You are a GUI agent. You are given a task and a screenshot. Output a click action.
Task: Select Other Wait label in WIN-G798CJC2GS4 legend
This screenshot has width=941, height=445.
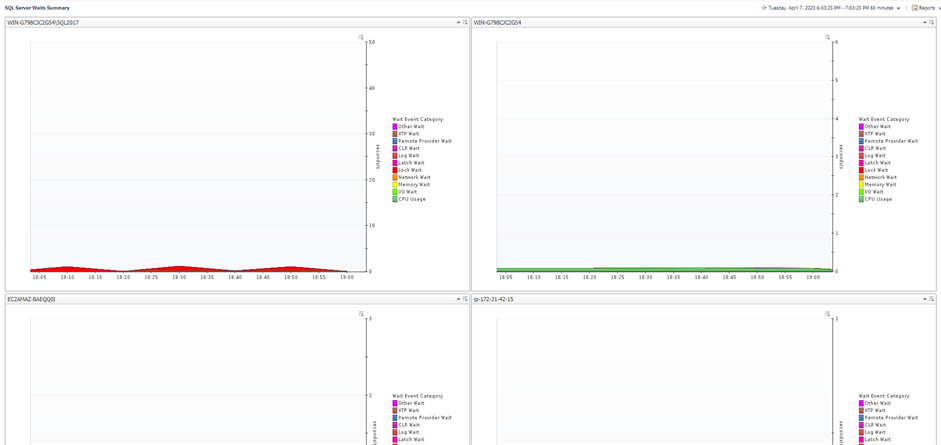point(877,127)
